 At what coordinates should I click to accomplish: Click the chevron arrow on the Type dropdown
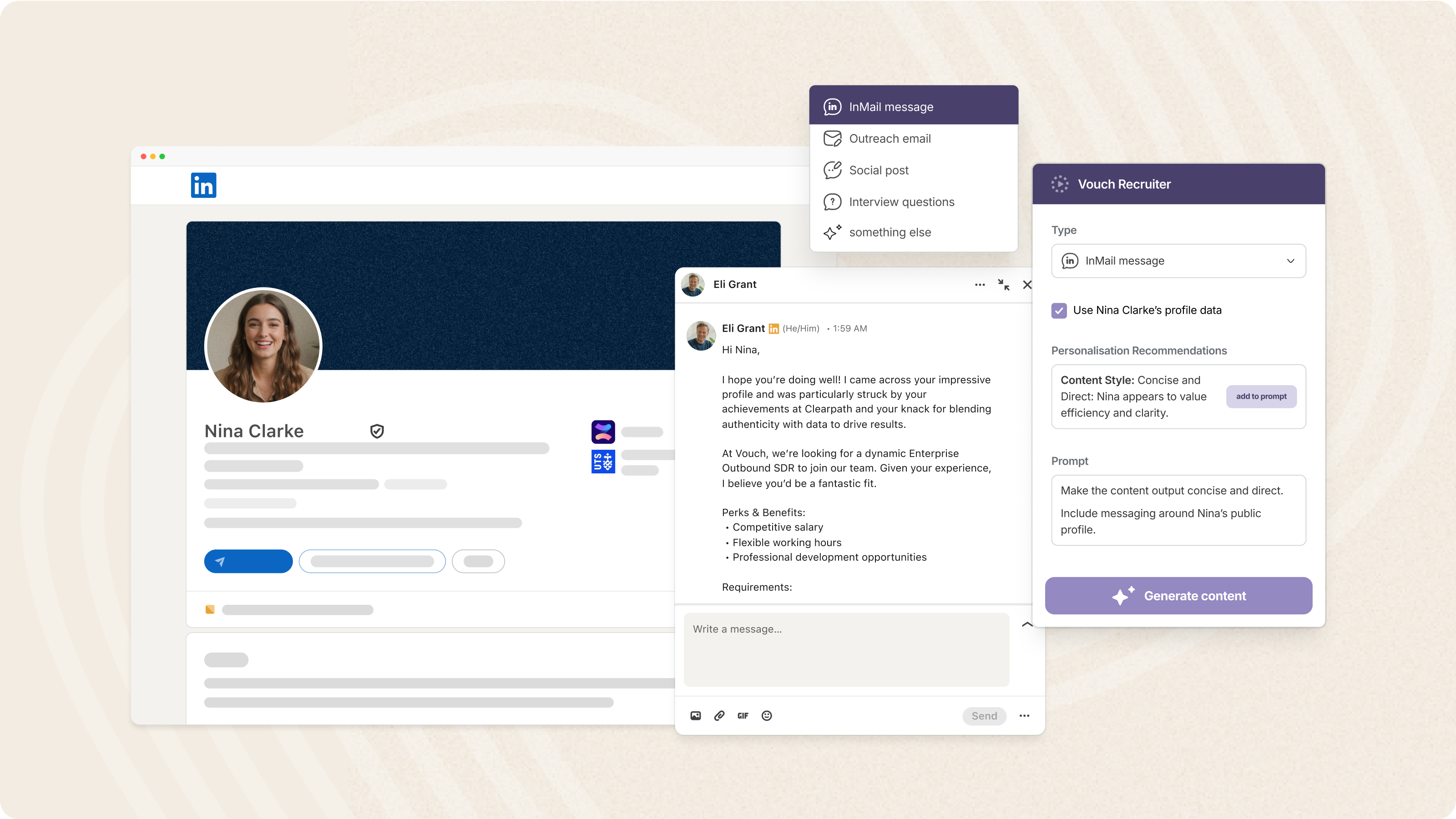[x=1290, y=261]
